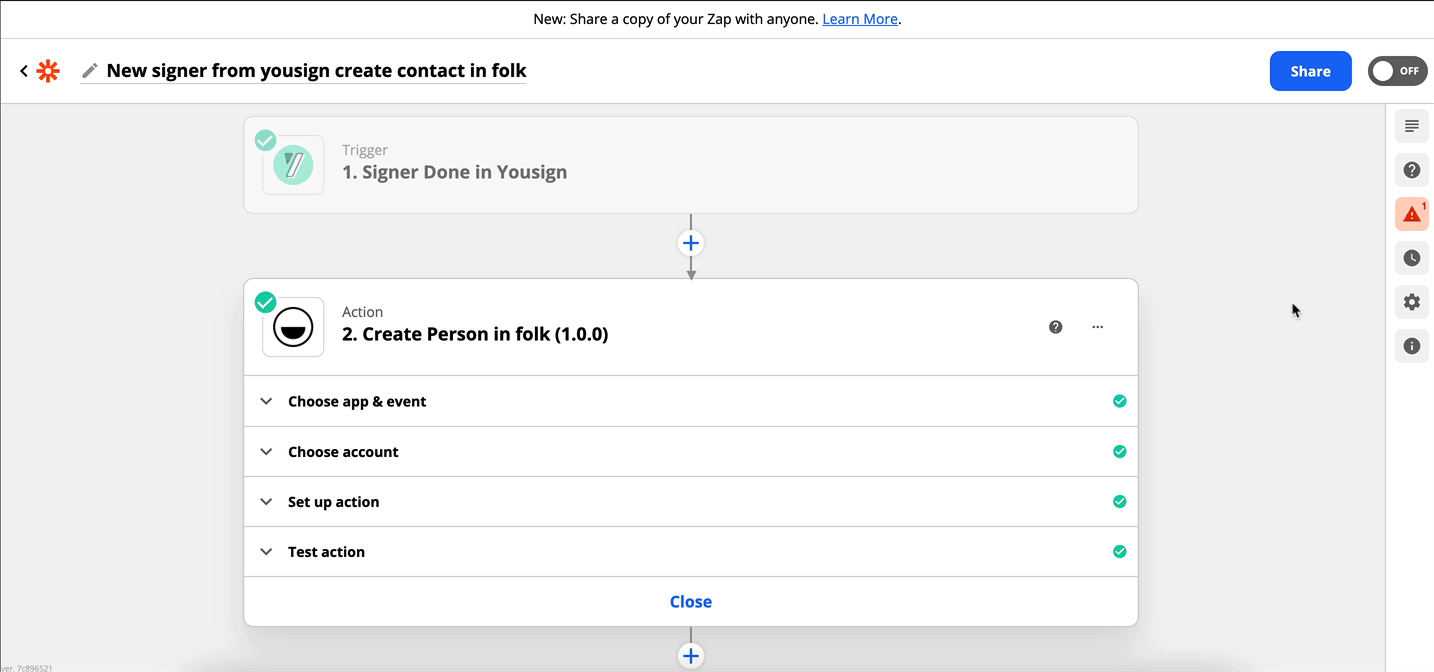1434x672 pixels.
Task: Open the Zapier logo home icon
Action: (x=48, y=71)
